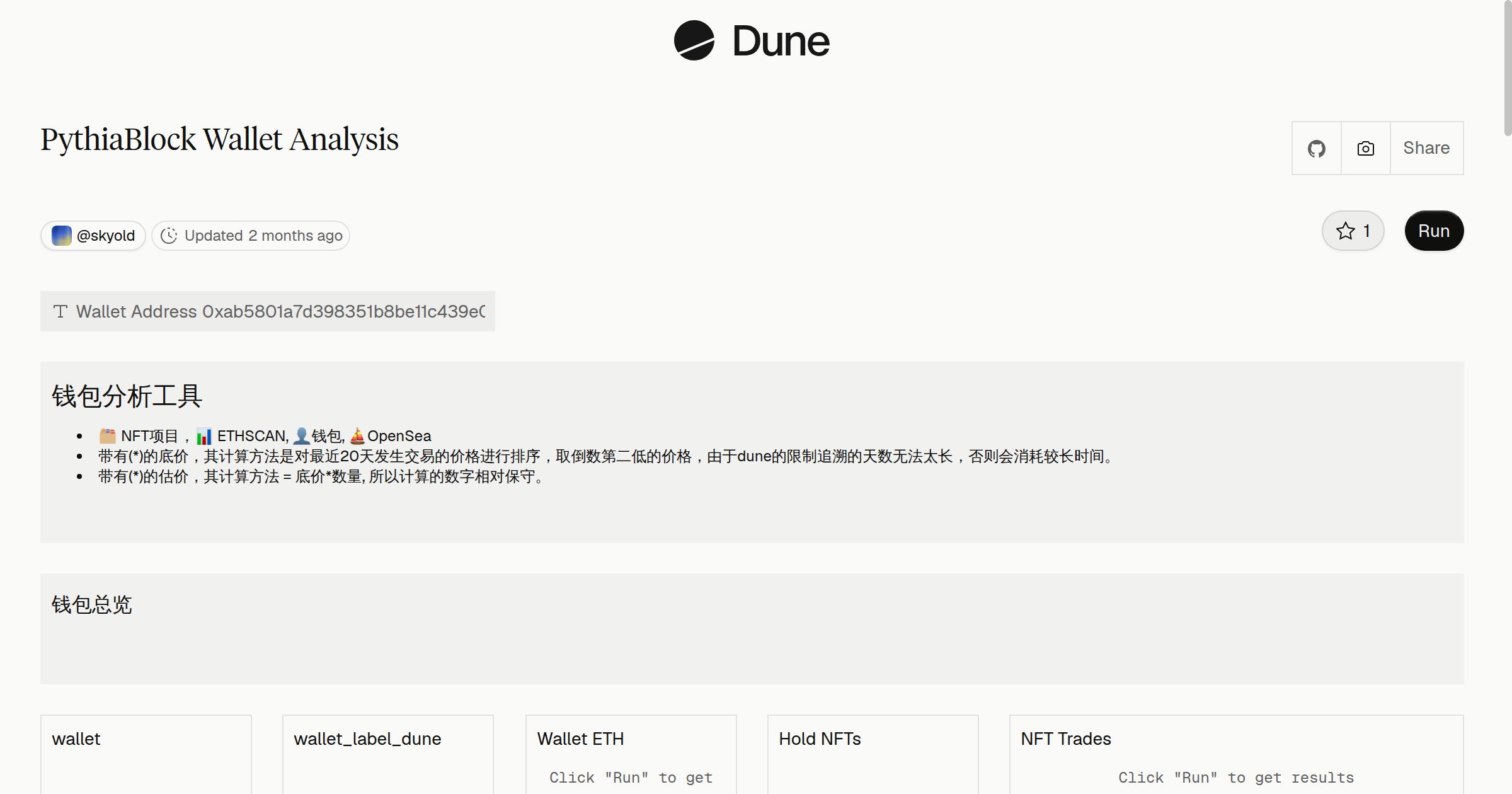Click the Share button
The height and width of the screenshot is (794, 1512).
[1426, 148]
